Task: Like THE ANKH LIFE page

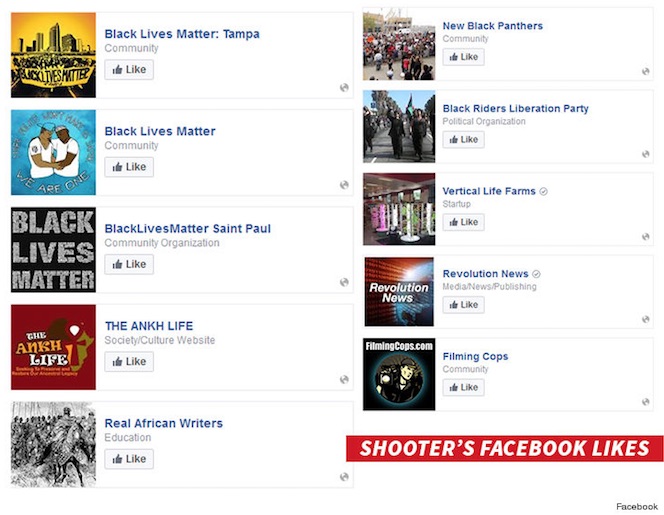Action: [x=129, y=362]
